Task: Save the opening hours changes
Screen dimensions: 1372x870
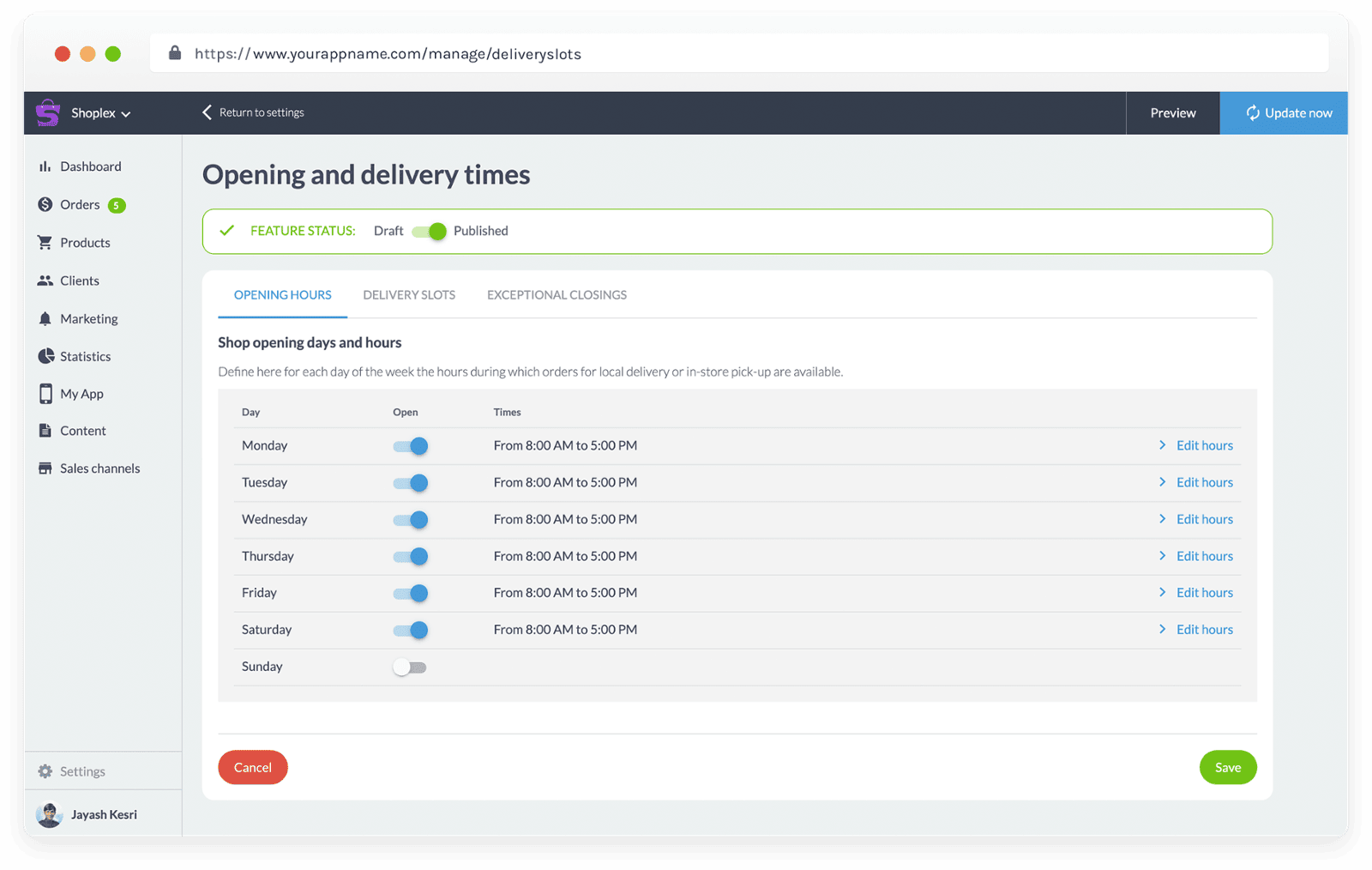Action: [x=1227, y=767]
